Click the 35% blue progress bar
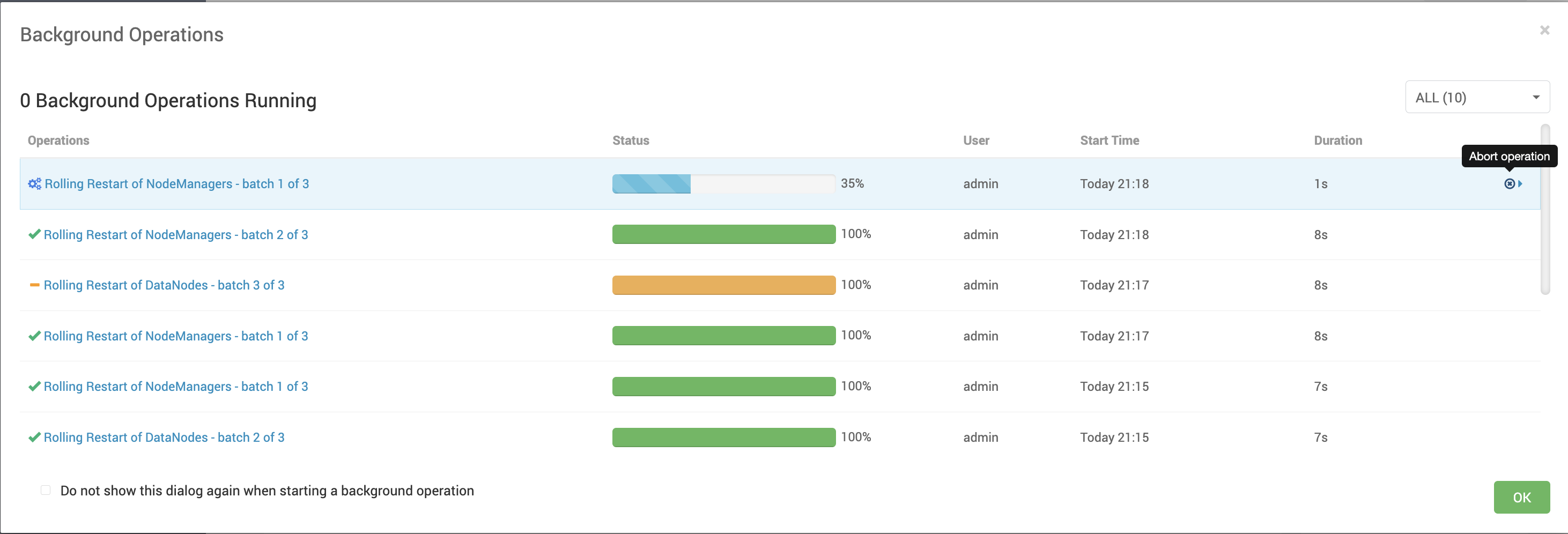This screenshot has width=1568, height=534. (x=724, y=184)
